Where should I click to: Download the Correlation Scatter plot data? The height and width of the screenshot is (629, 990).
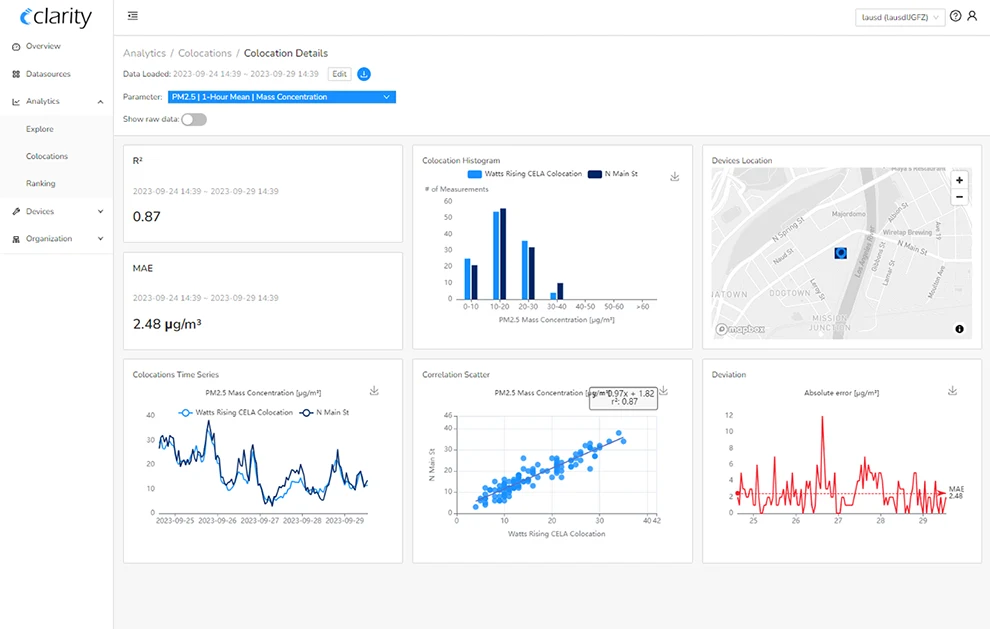pos(663,391)
